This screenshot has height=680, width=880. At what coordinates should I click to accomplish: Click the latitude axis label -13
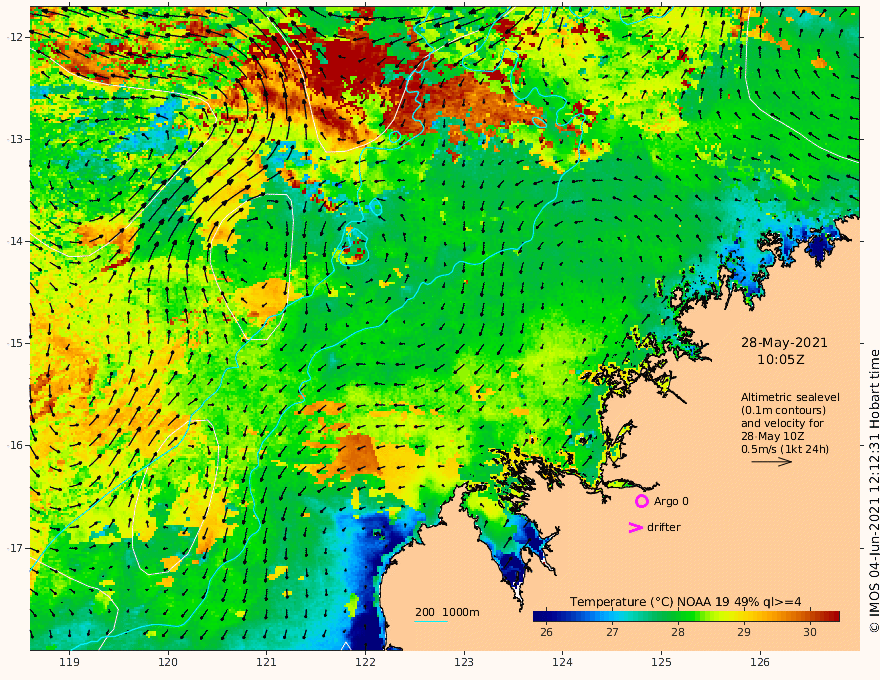pos(15,139)
